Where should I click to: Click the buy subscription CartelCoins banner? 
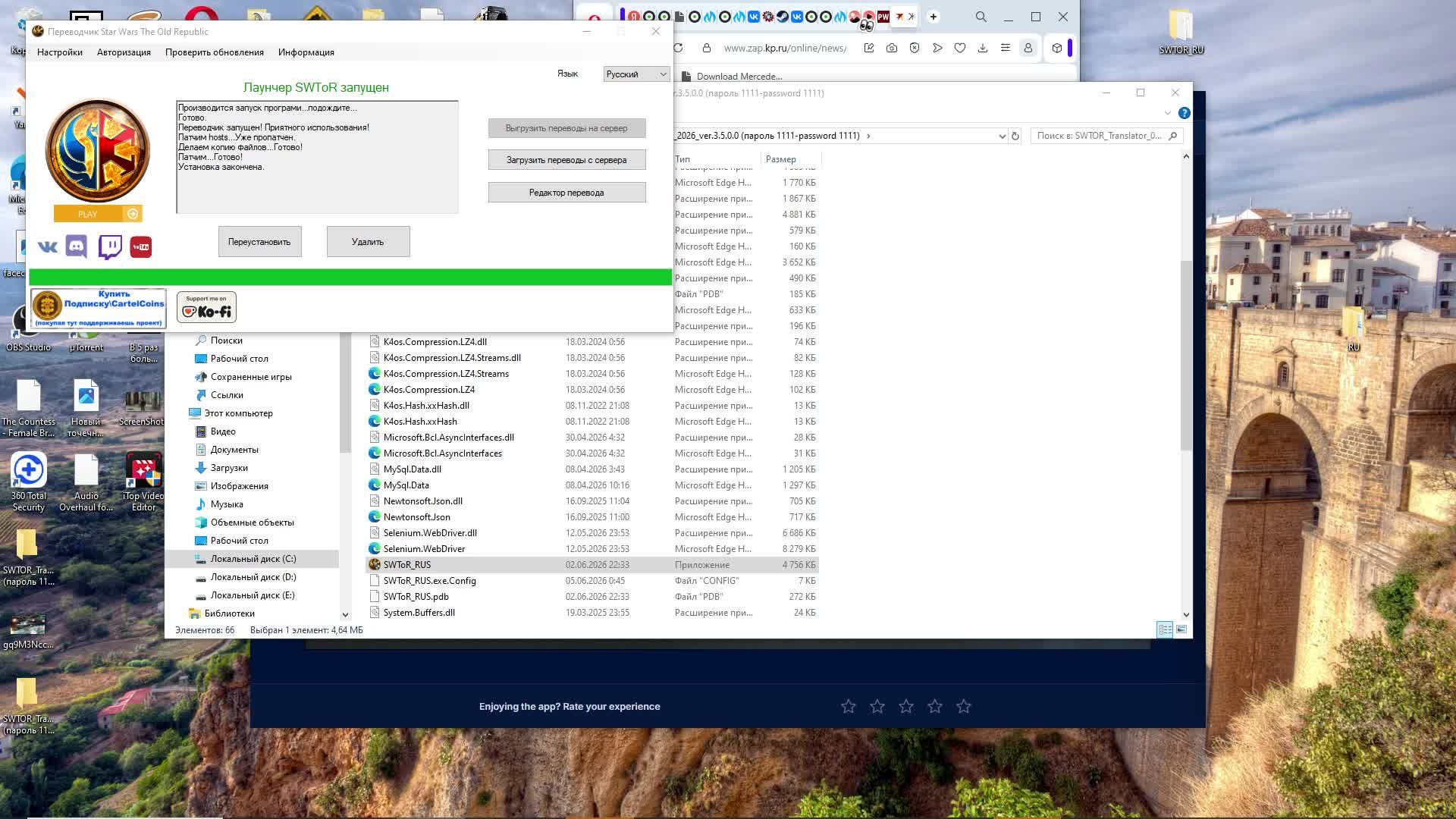tap(99, 308)
